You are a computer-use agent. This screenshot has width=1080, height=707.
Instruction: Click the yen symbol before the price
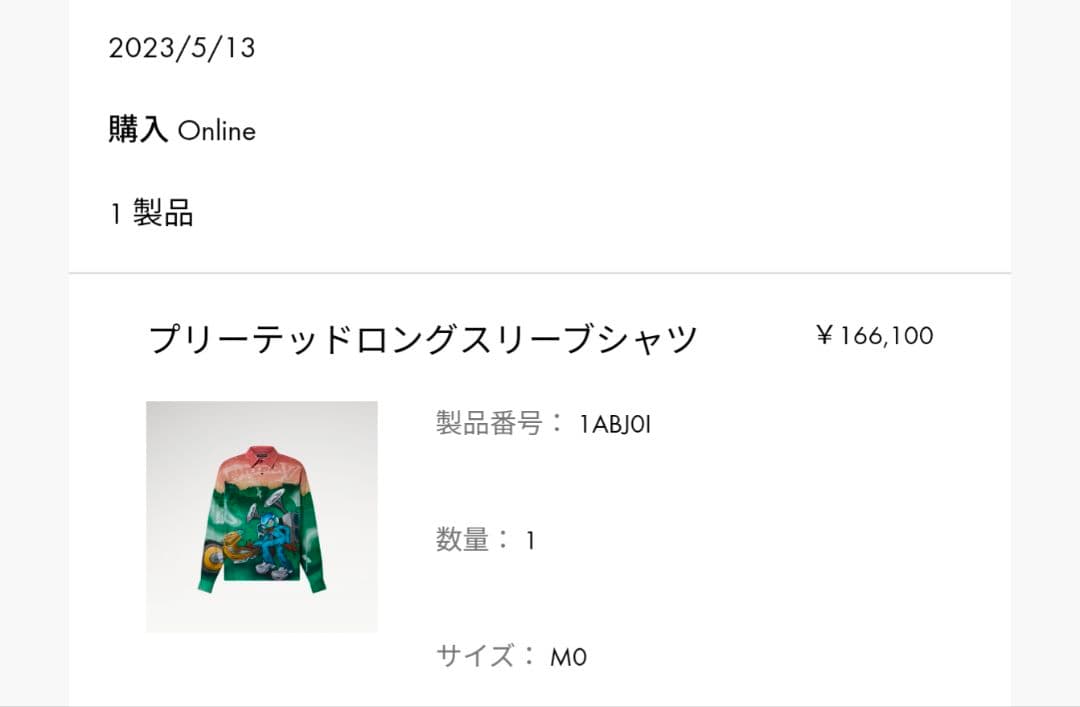825,335
